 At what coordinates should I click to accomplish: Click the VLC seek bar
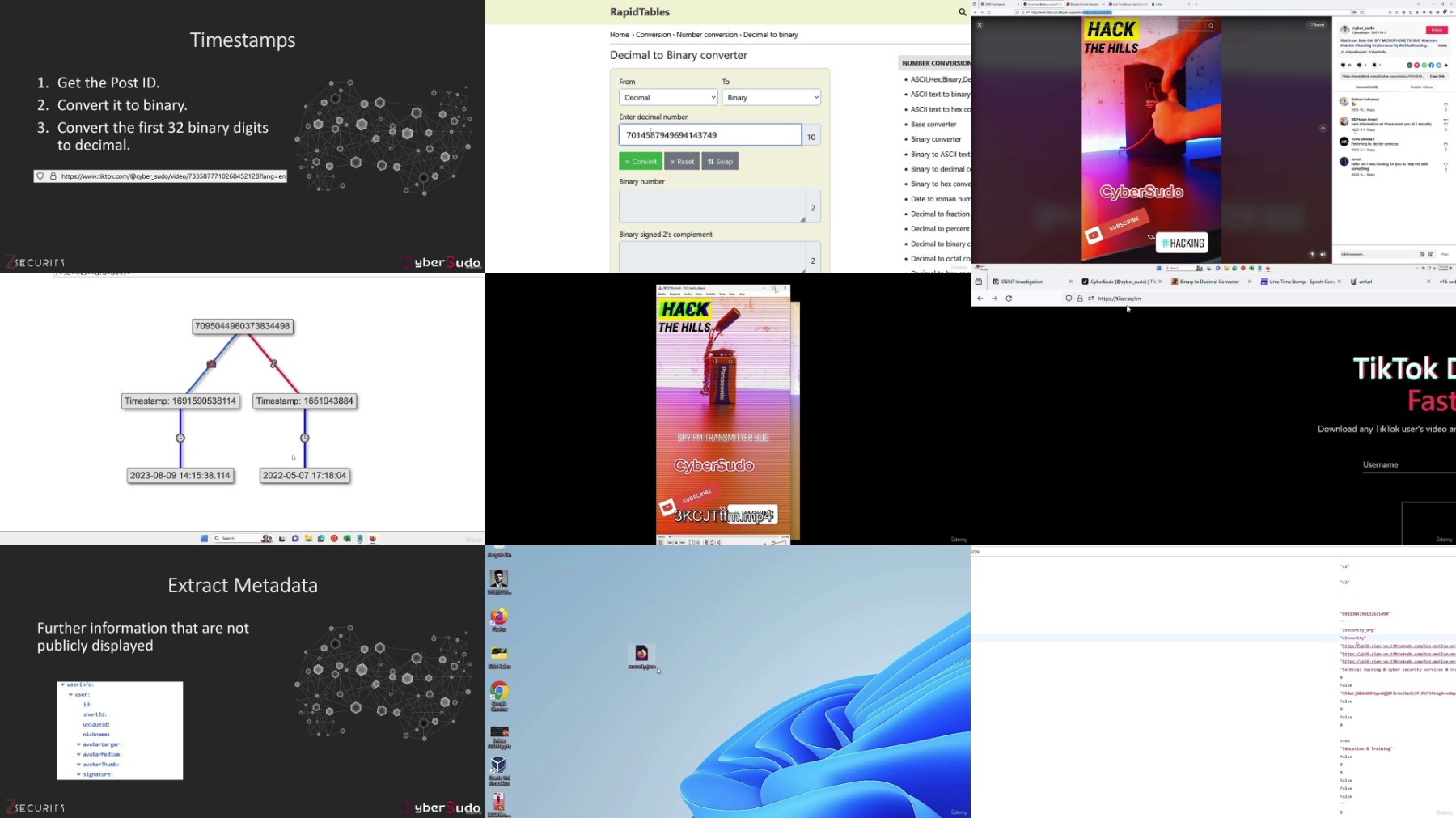(722, 536)
